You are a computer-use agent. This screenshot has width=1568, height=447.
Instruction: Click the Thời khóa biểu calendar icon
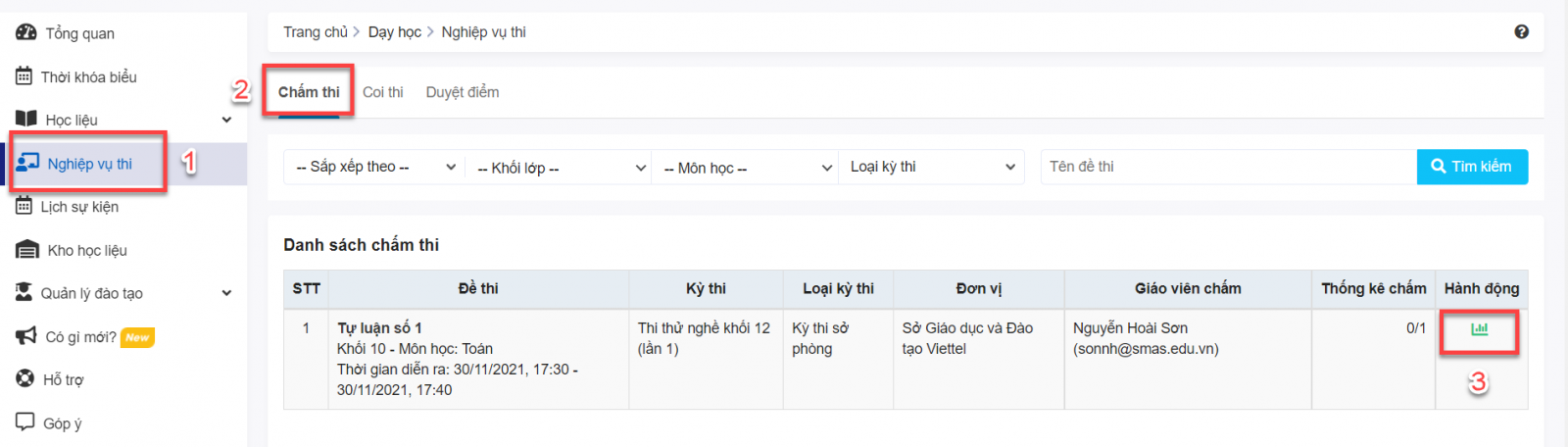coord(24,76)
